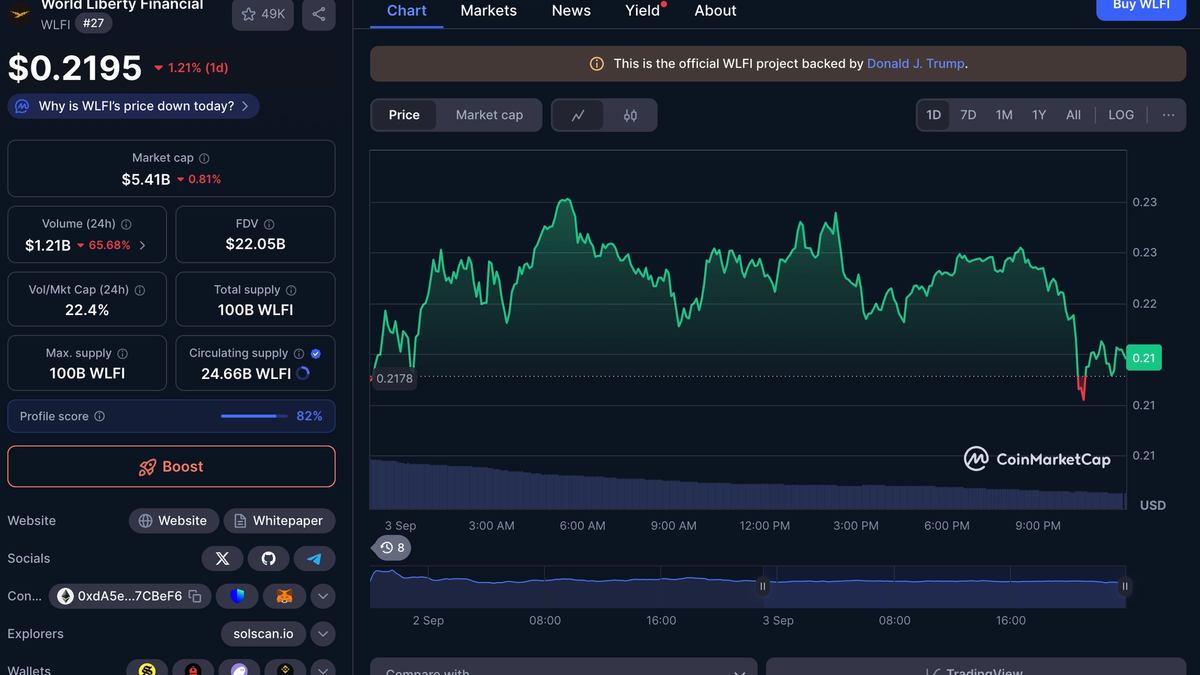Expand Volume (24h) details arrow
Screen dimensions: 1200x675
pyautogui.click(x=142, y=245)
